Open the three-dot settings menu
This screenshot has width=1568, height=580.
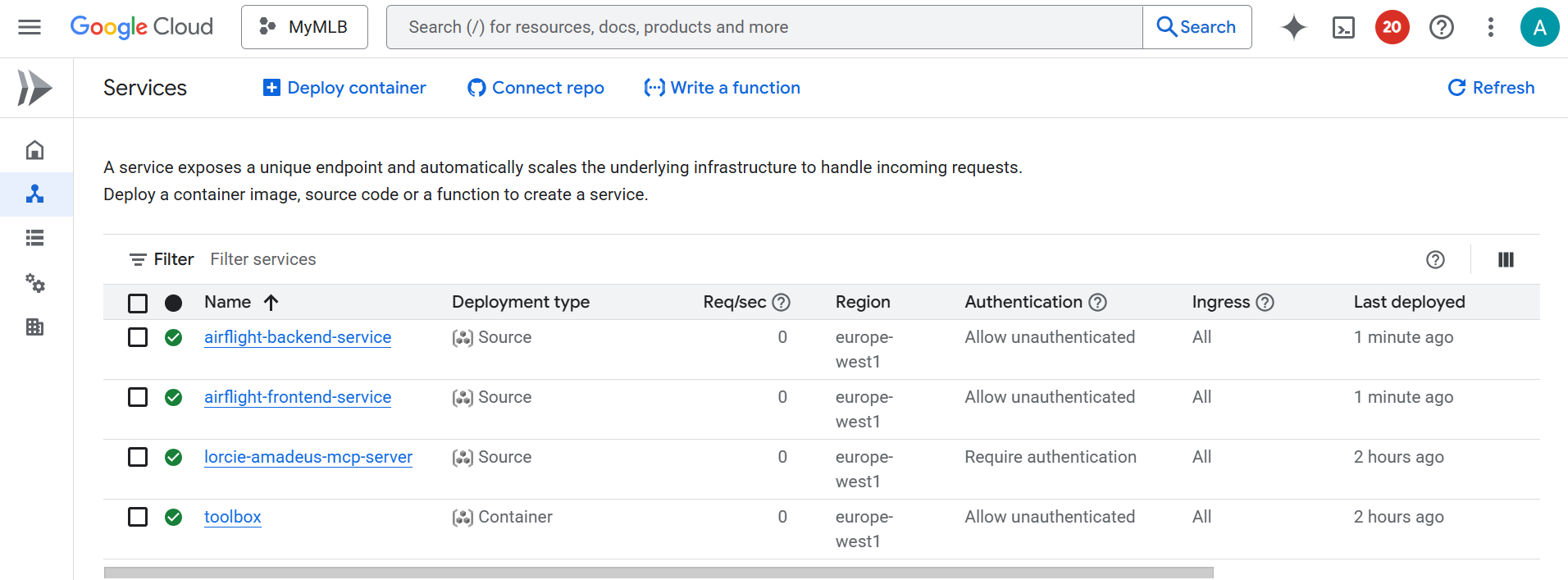[x=1490, y=27]
